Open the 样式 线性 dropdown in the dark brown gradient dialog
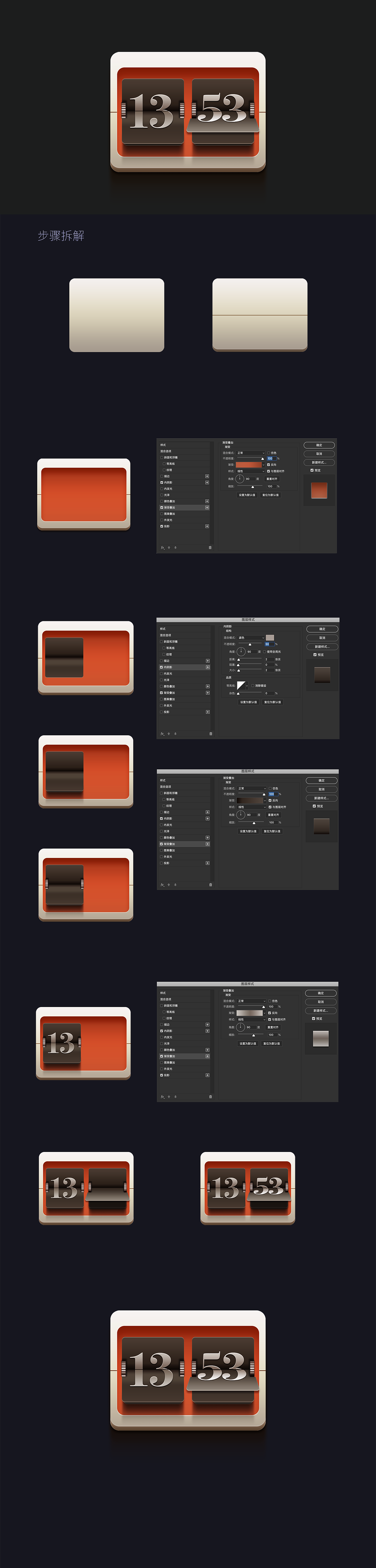Viewport: 376px width, 1568px height. (x=252, y=807)
